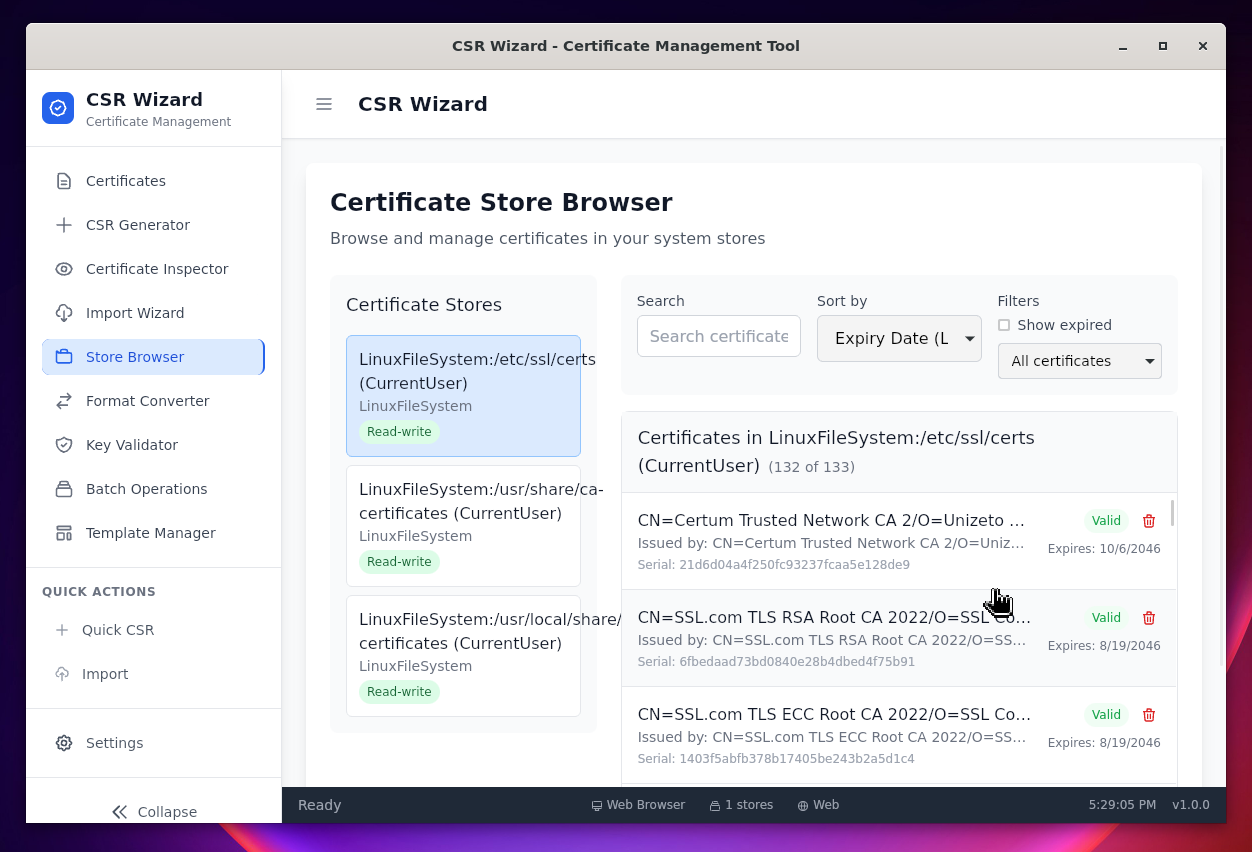The image size is (1252, 852).
Task: Click the Format Converter arrows icon
Action: pos(64,401)
